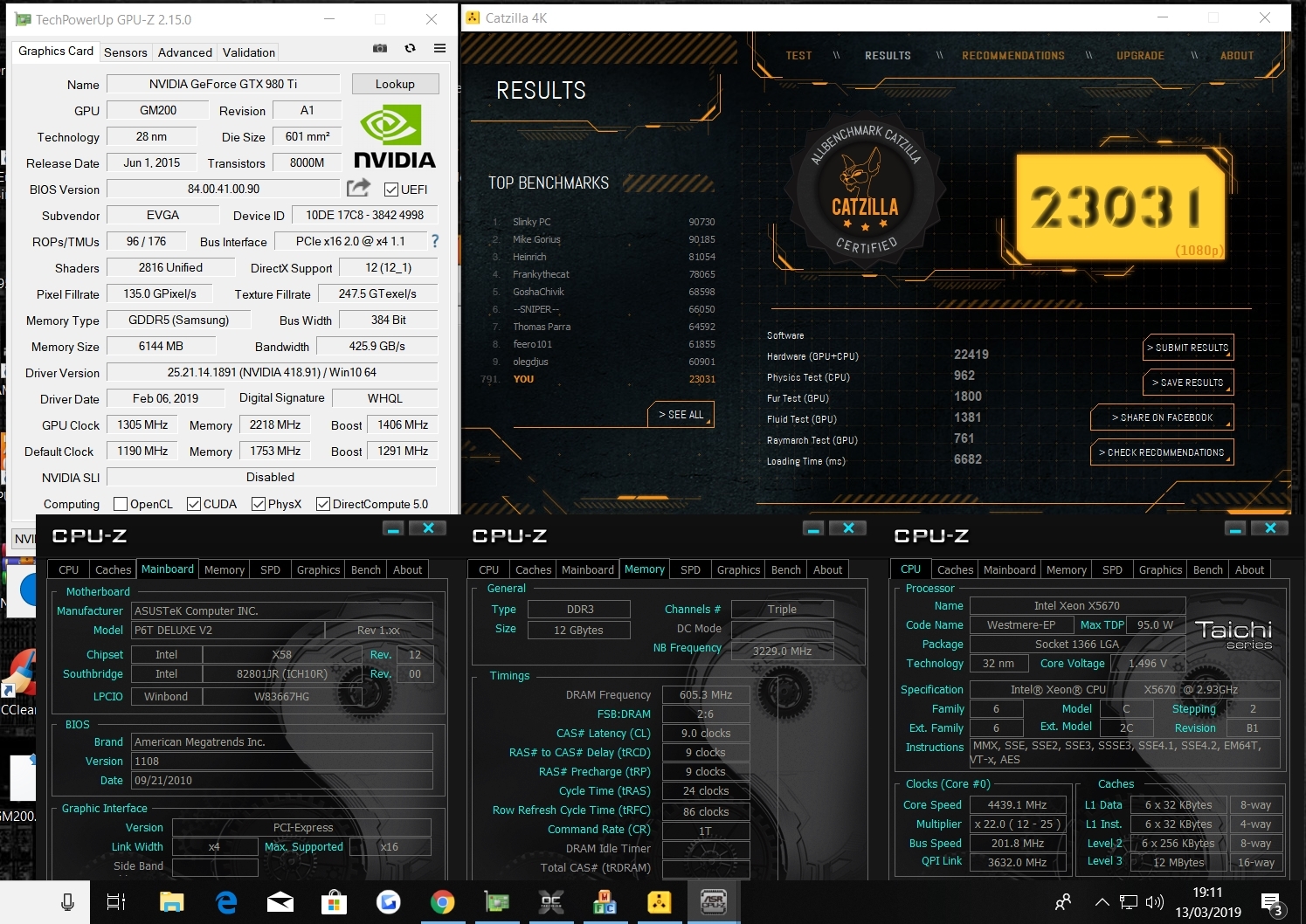Image resolution: width=1306 pixels, height=924 pixels.
Task: Click the yellow 23031 score panel
Action: (1122, 208)
